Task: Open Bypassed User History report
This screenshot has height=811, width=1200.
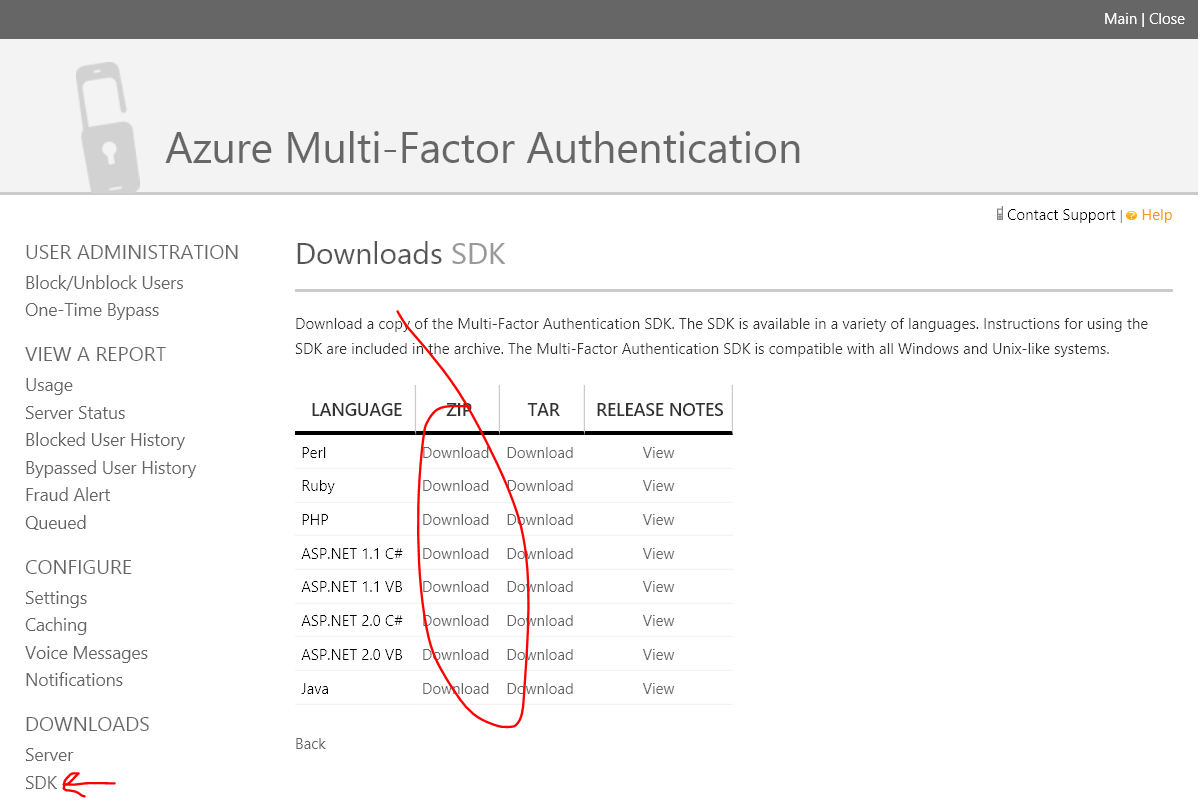Action: (x=110, y=468)
